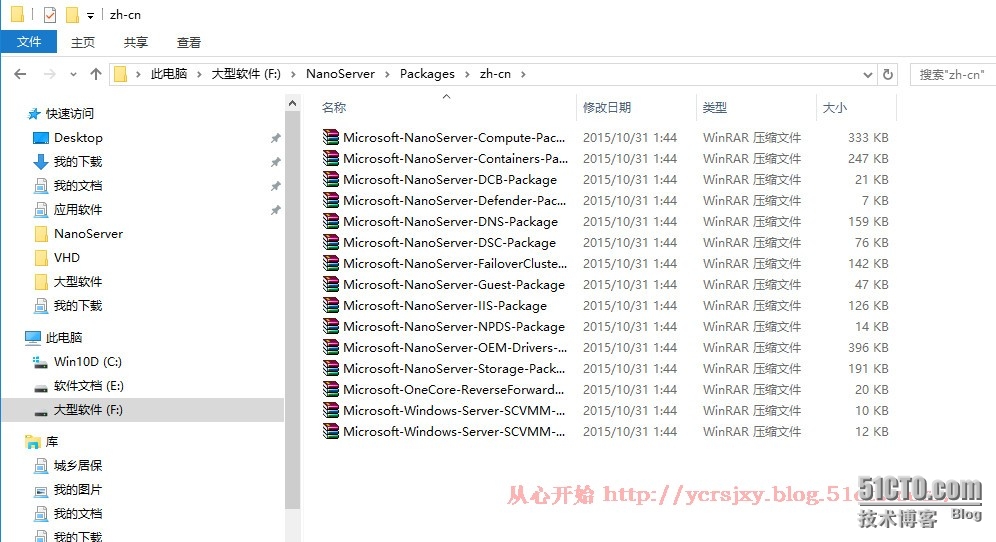Switch to the 主页 ribbon tab
Screen dimensions: 996x542
(x=83, y=43)
